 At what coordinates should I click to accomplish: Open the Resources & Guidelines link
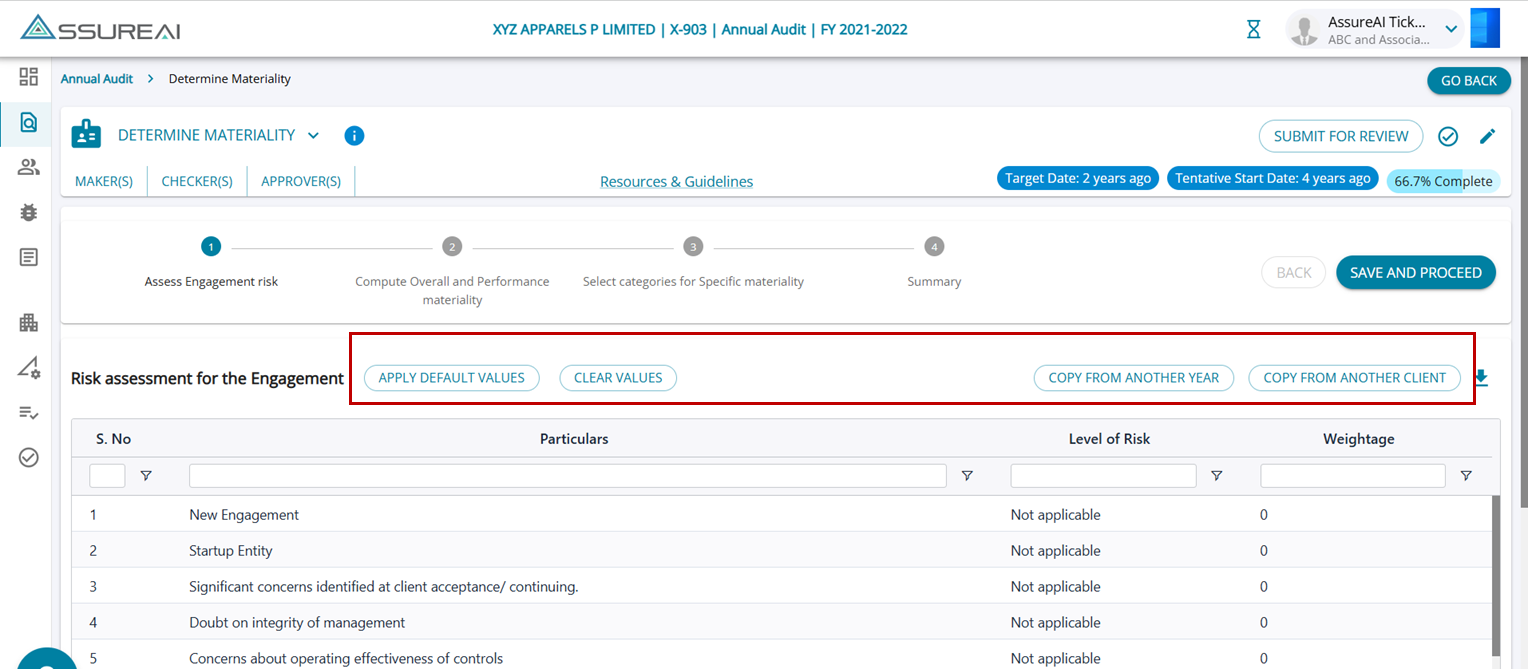point(677,182)
